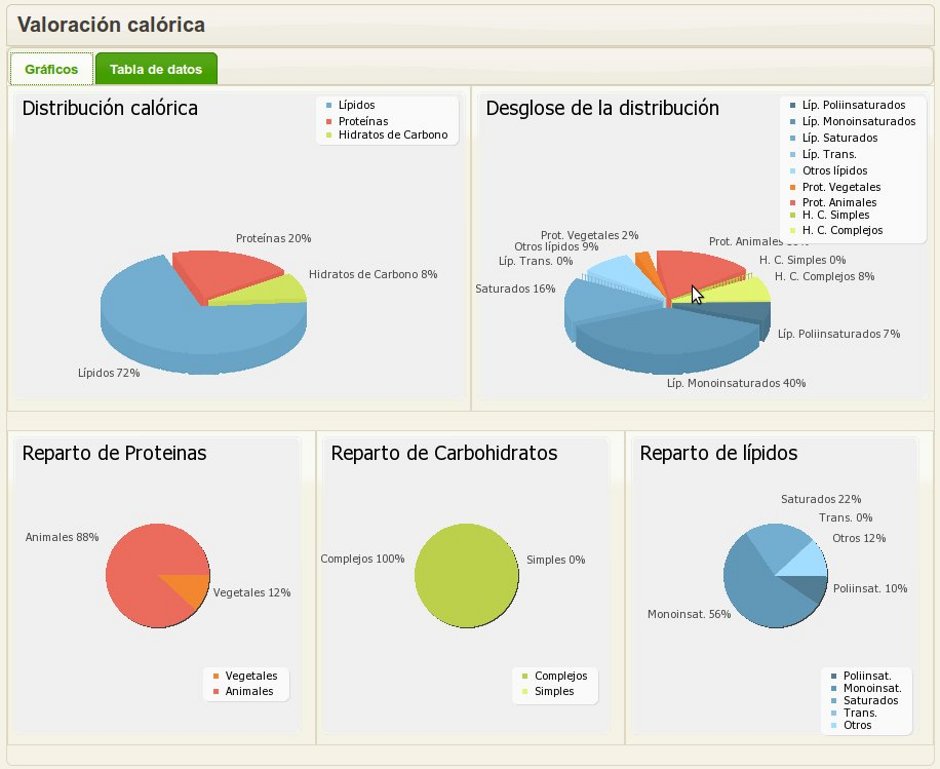This screenshot has height=769, width=940.
Task: Click the Prot. Vegetales legend entry
Action: click(835, 187)
